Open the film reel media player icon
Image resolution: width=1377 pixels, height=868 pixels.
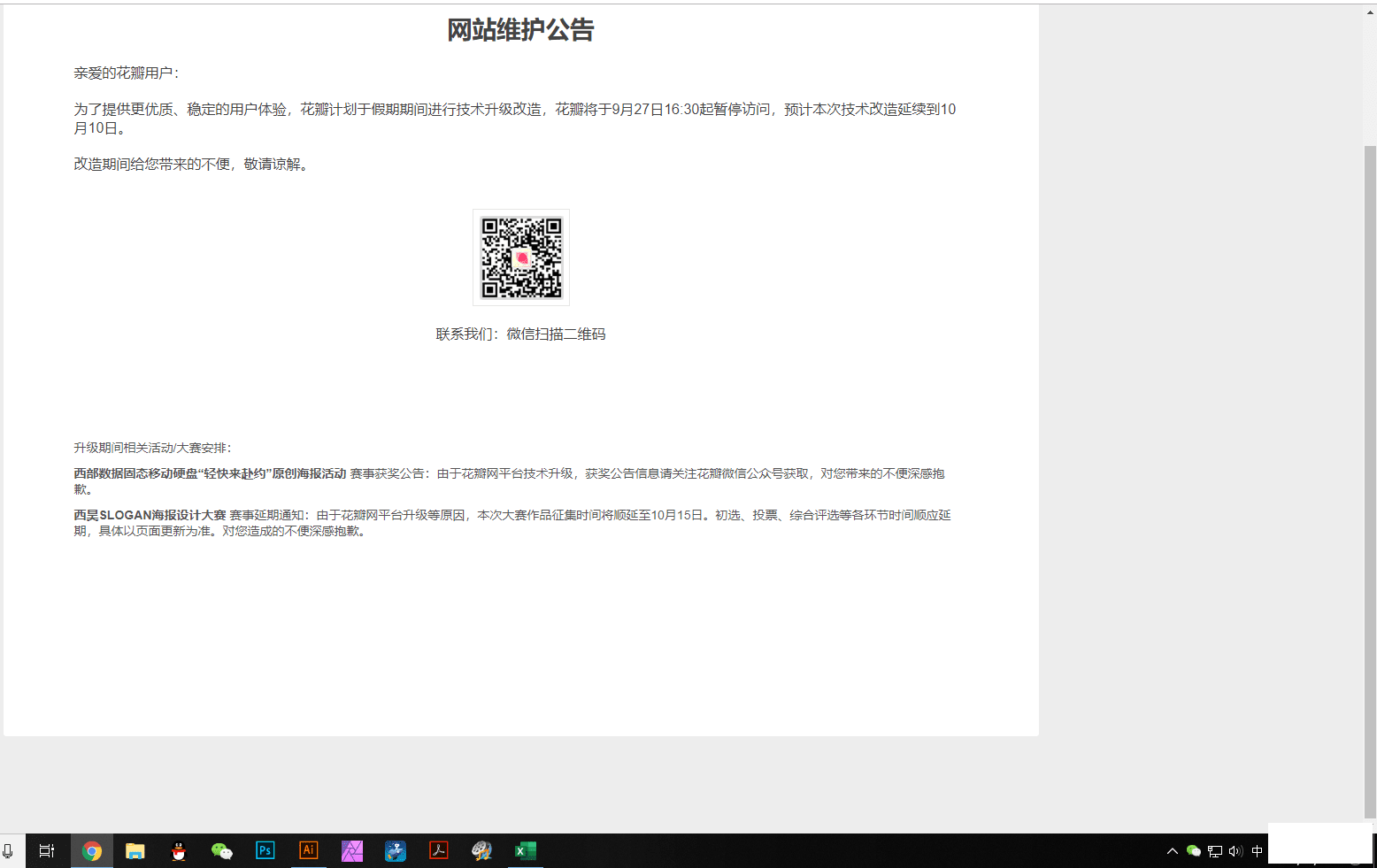482,851
